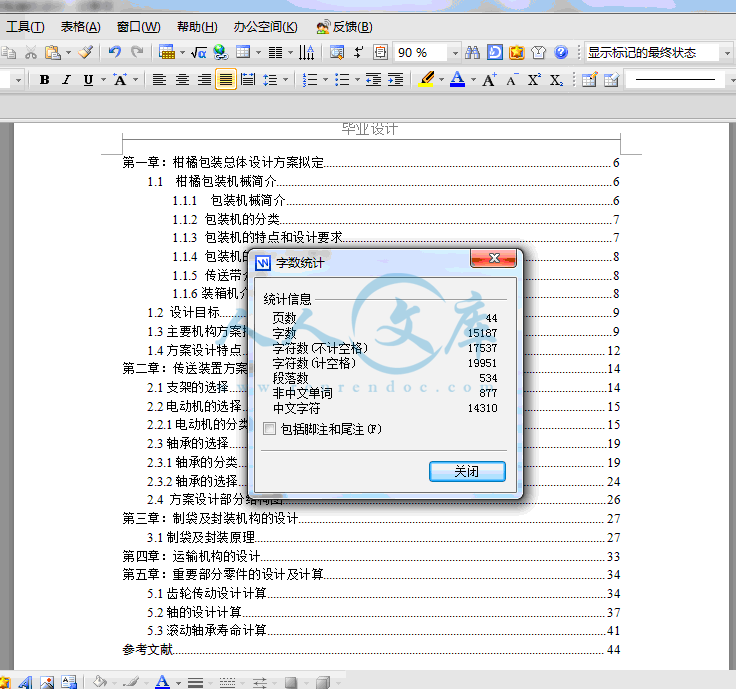Toggle bold formatting
Viewport: 736px width, 689px height.
tap(45, 80)
